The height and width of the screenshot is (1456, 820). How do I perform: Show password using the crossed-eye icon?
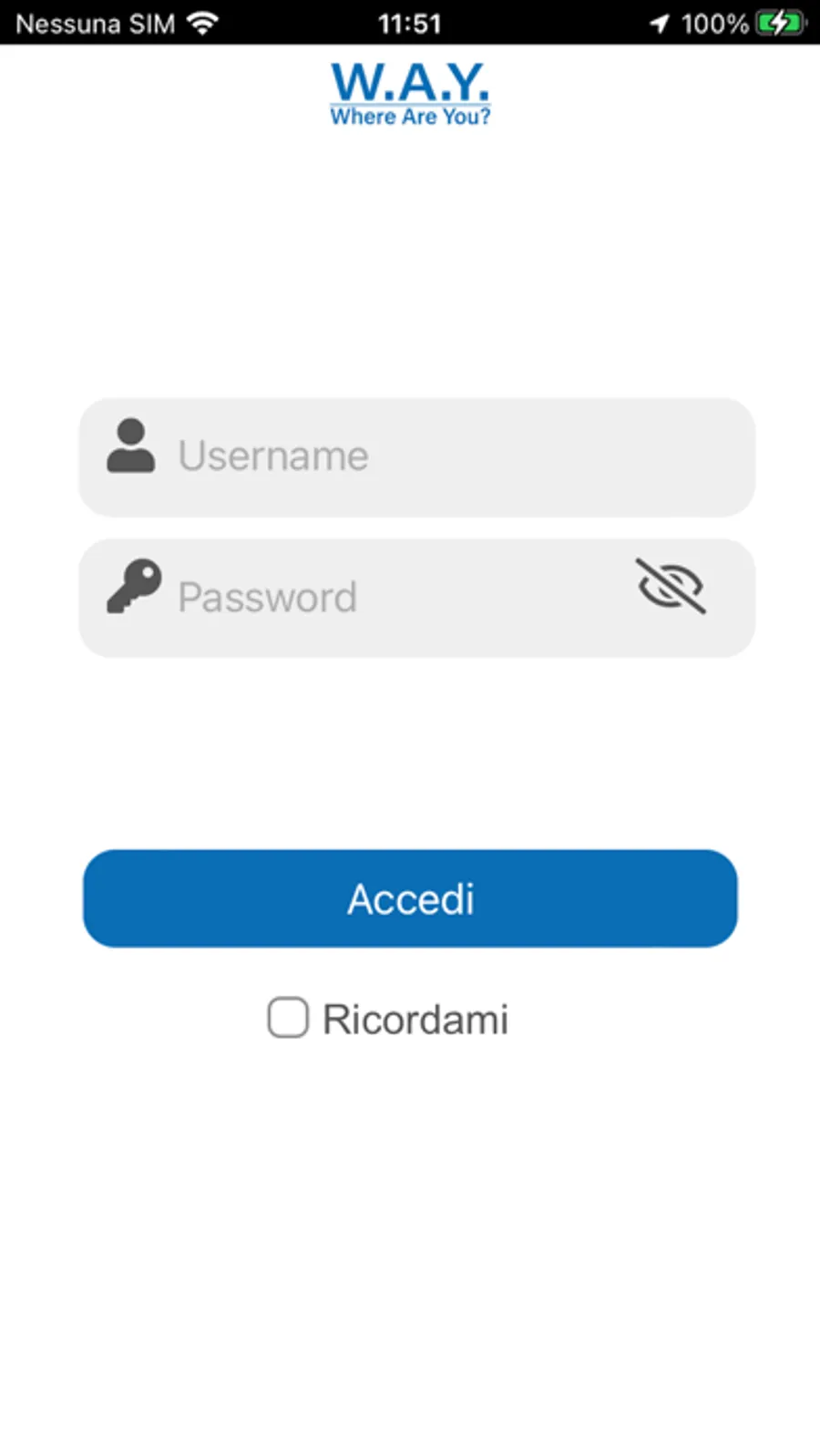pyautogui.click(x=671, y=586)
